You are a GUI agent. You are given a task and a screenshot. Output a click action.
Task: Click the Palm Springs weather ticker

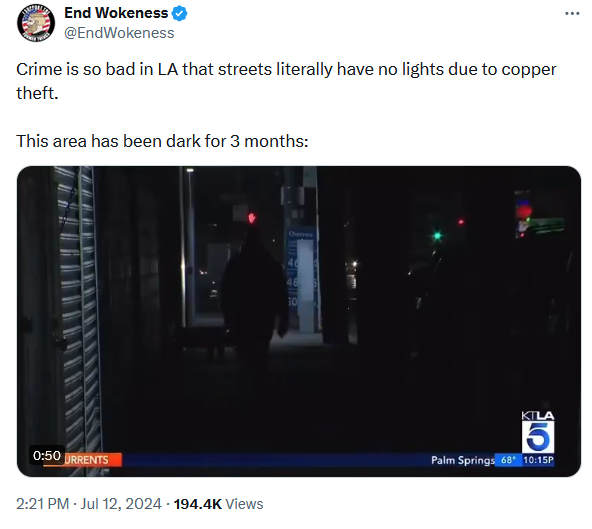463,460
